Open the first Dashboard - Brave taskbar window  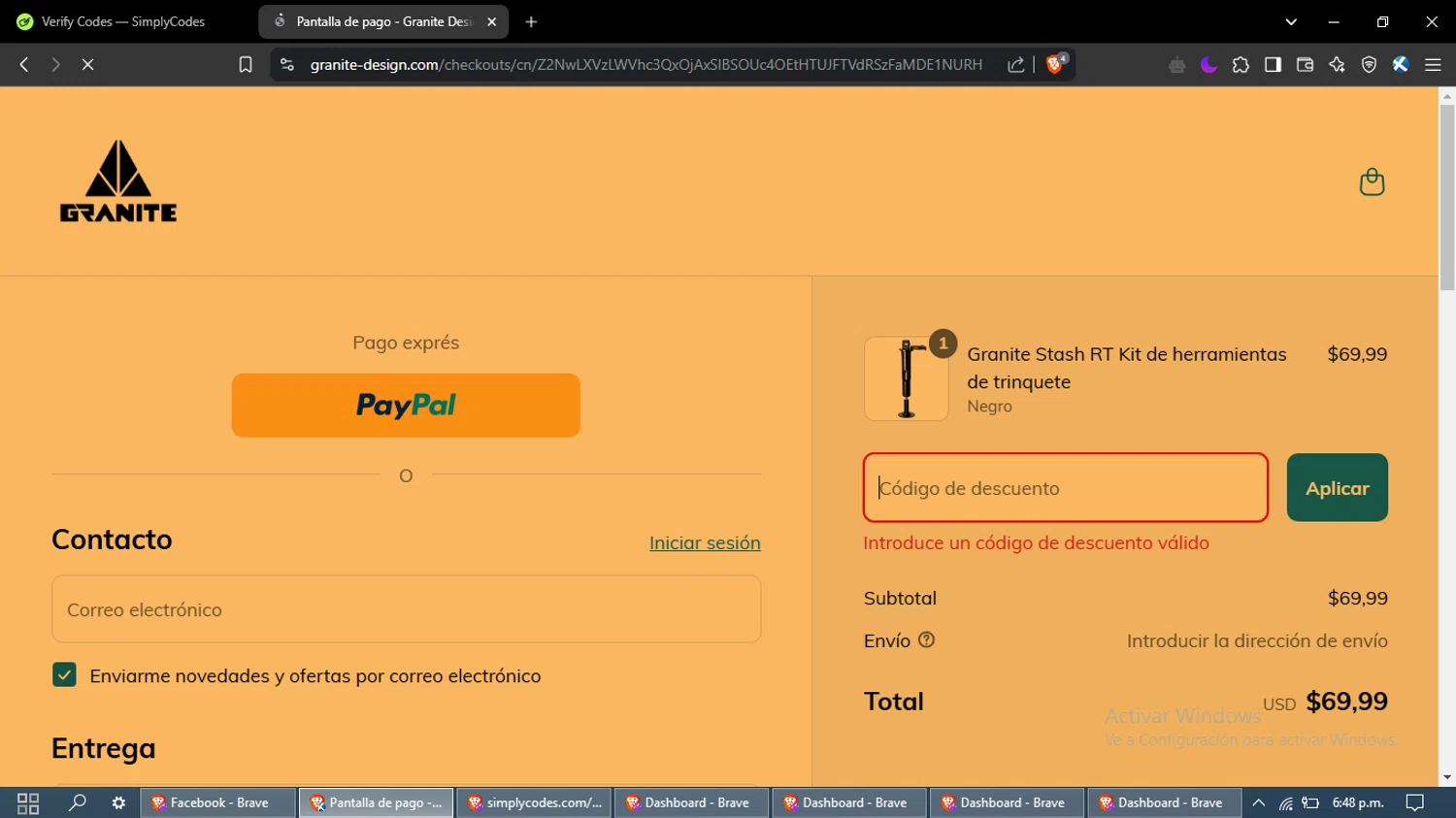[691, 802]
